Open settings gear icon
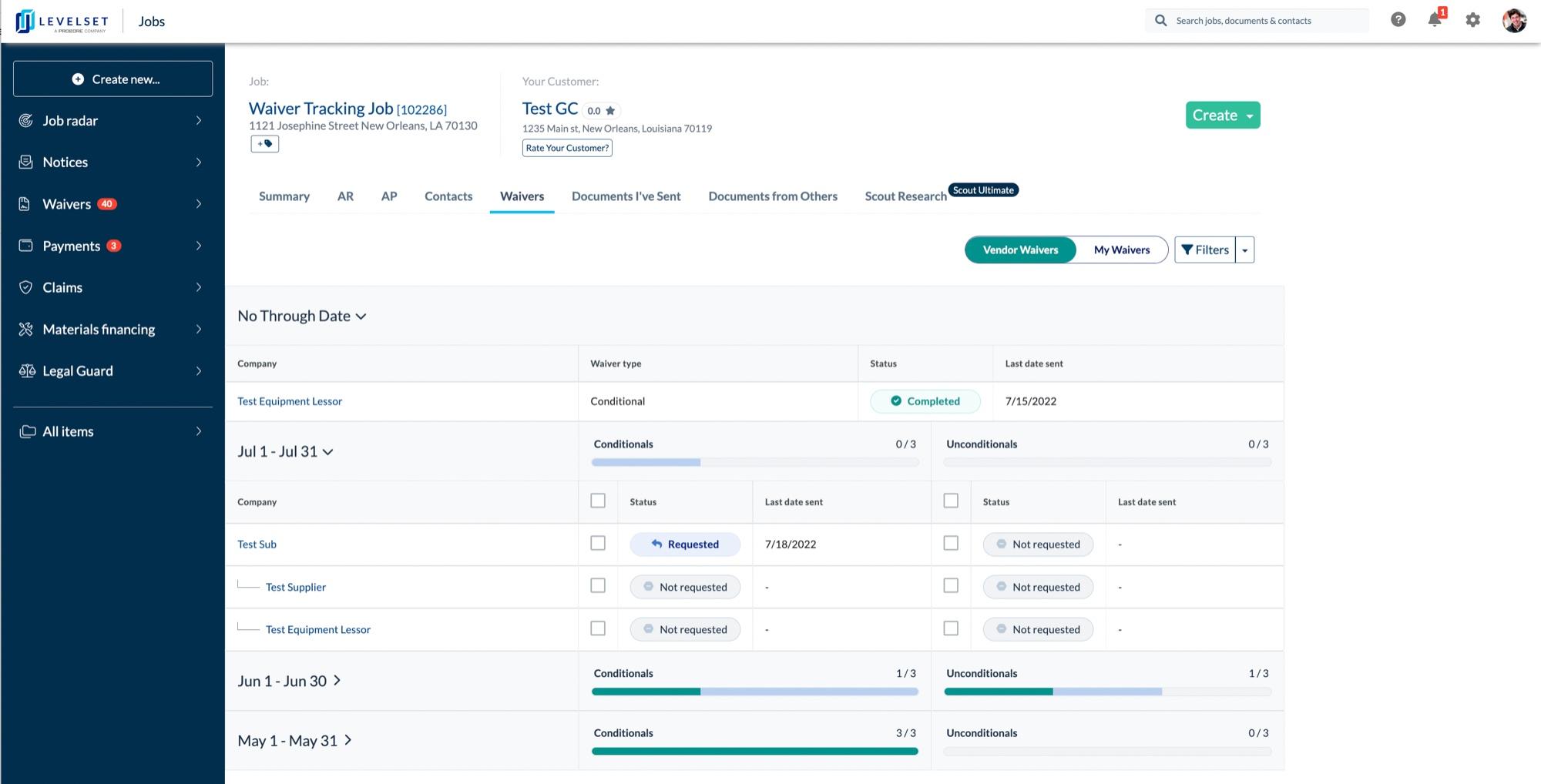Image resolution: width=1541 pixels, height=784 pixels. [1472, 20]
